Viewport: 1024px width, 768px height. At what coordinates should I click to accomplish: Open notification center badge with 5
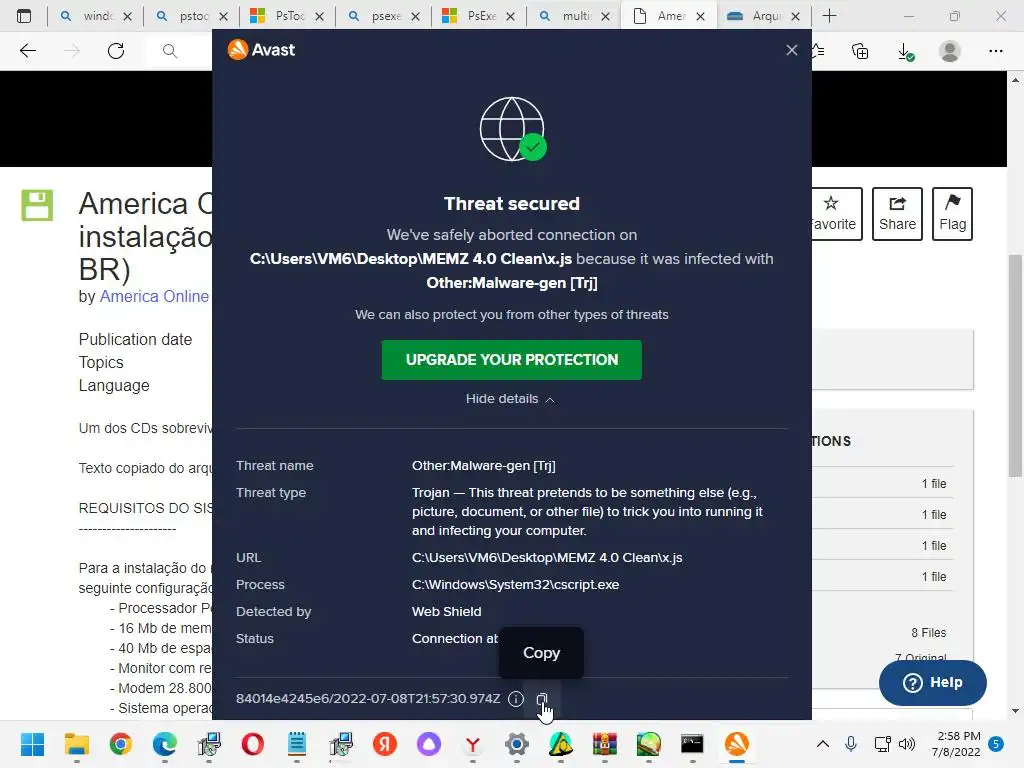(996, 744)
